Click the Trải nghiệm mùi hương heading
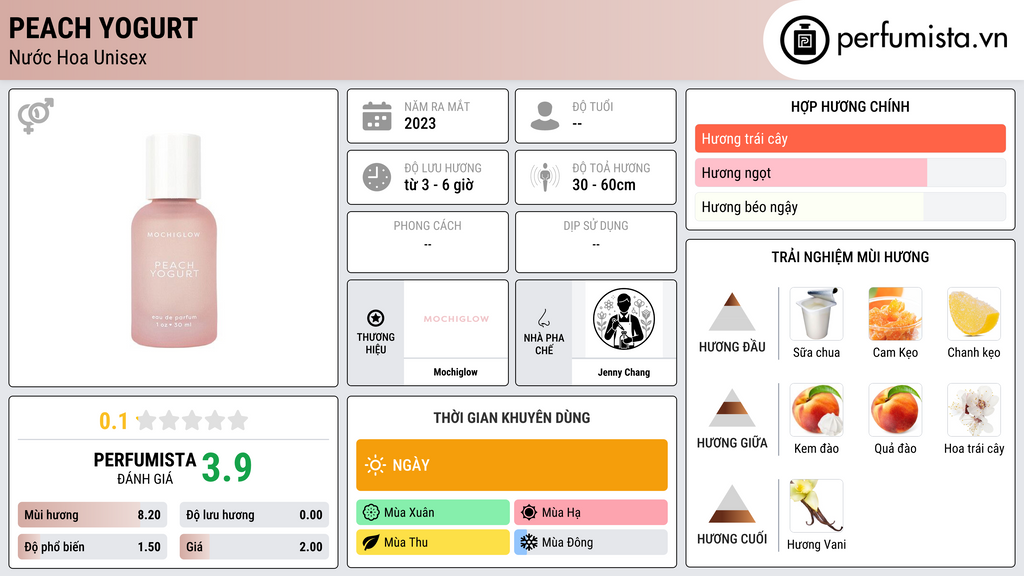 coord(850,257)
